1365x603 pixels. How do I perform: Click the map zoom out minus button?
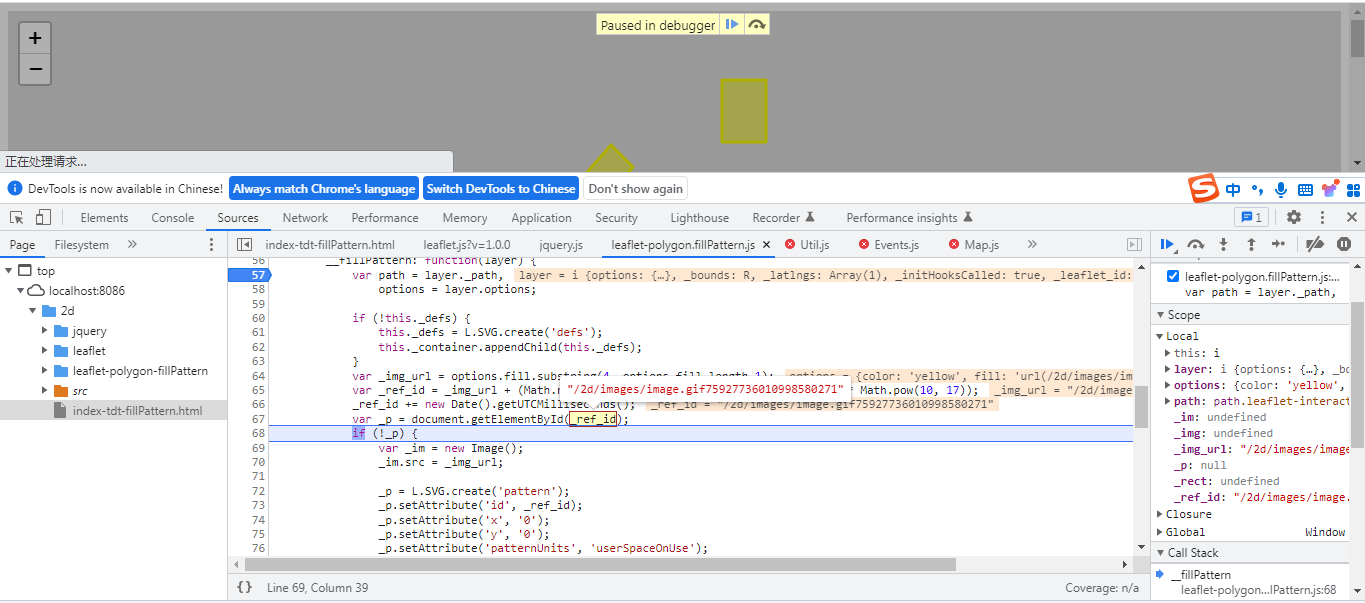[x=35, y=69]
